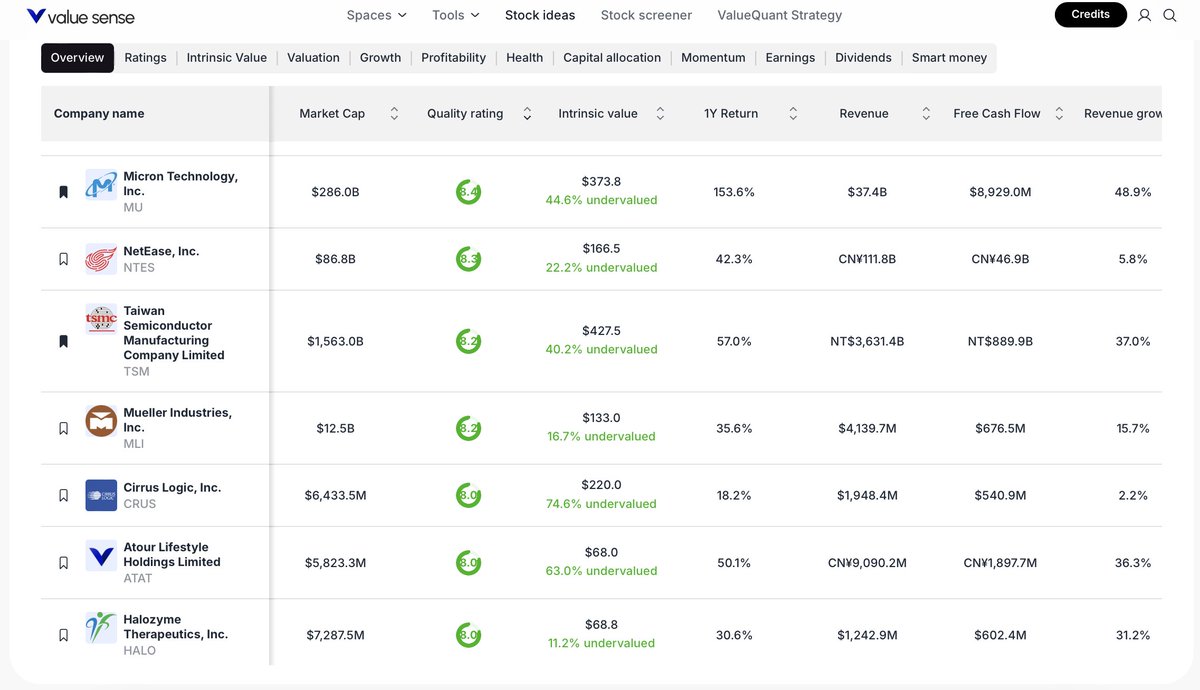The width and height of the screenshot is (1200, 690).
Task: Bookmark Atour Lifestyle Holdings
Action: [x=63, y=563]
